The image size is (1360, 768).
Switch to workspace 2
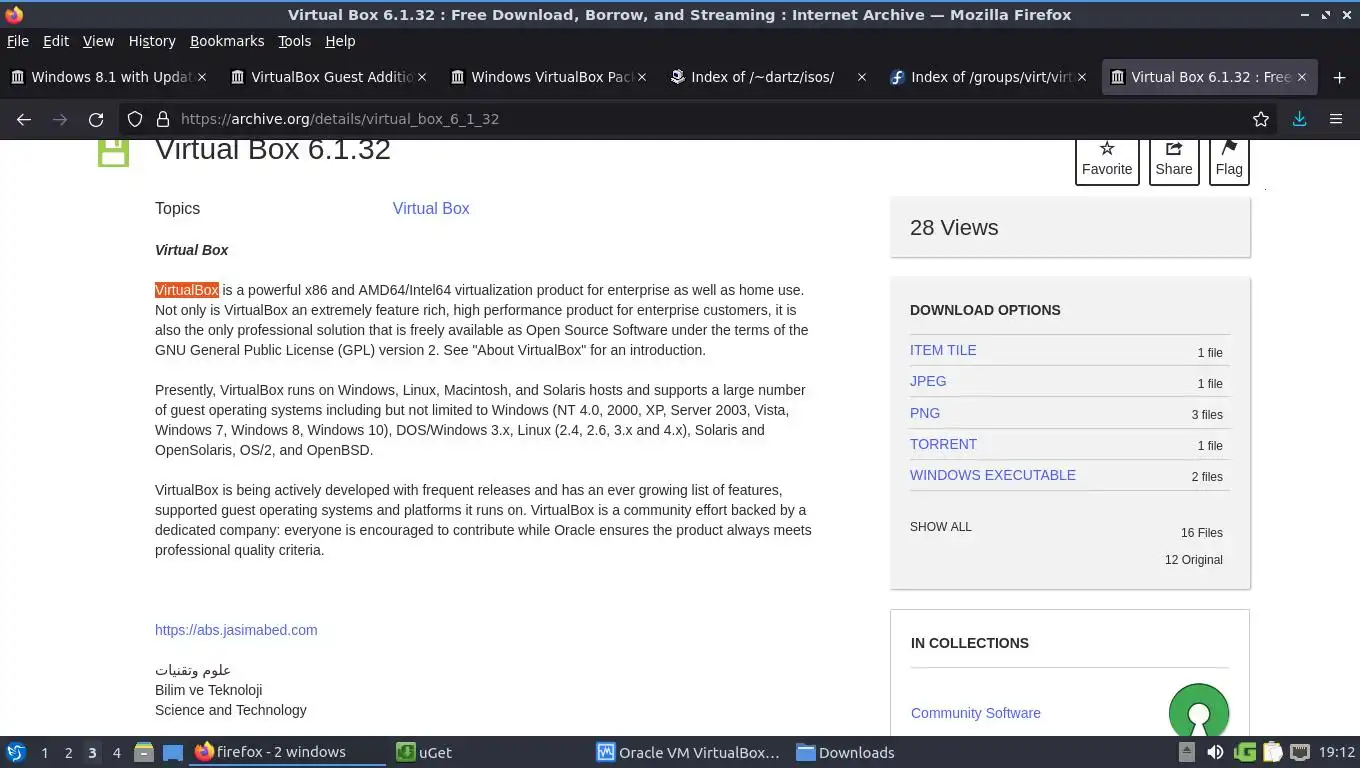(69, 753)
